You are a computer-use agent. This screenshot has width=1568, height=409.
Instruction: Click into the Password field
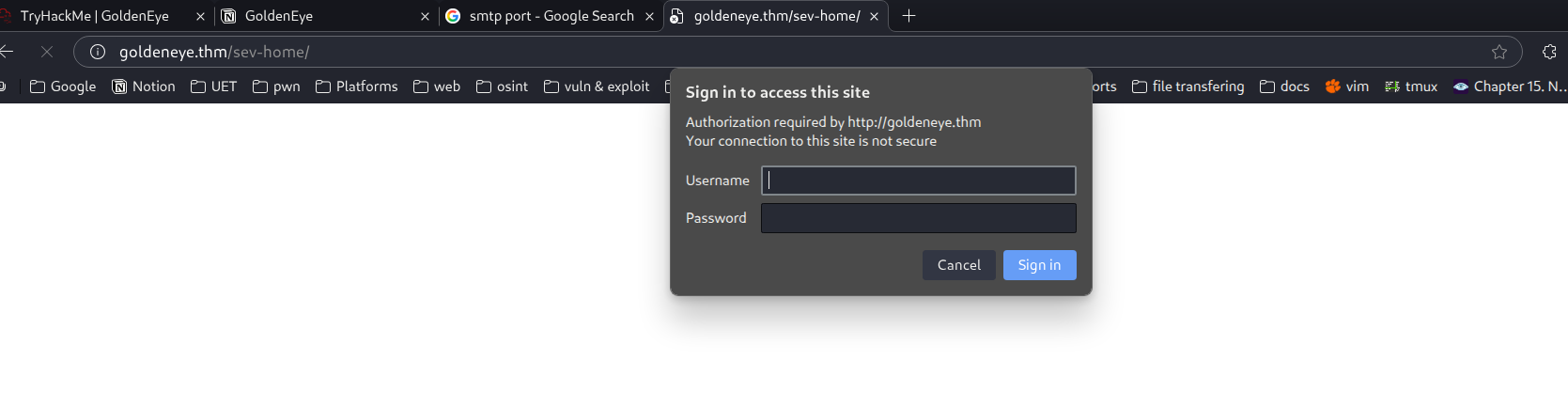click(918, 218)
